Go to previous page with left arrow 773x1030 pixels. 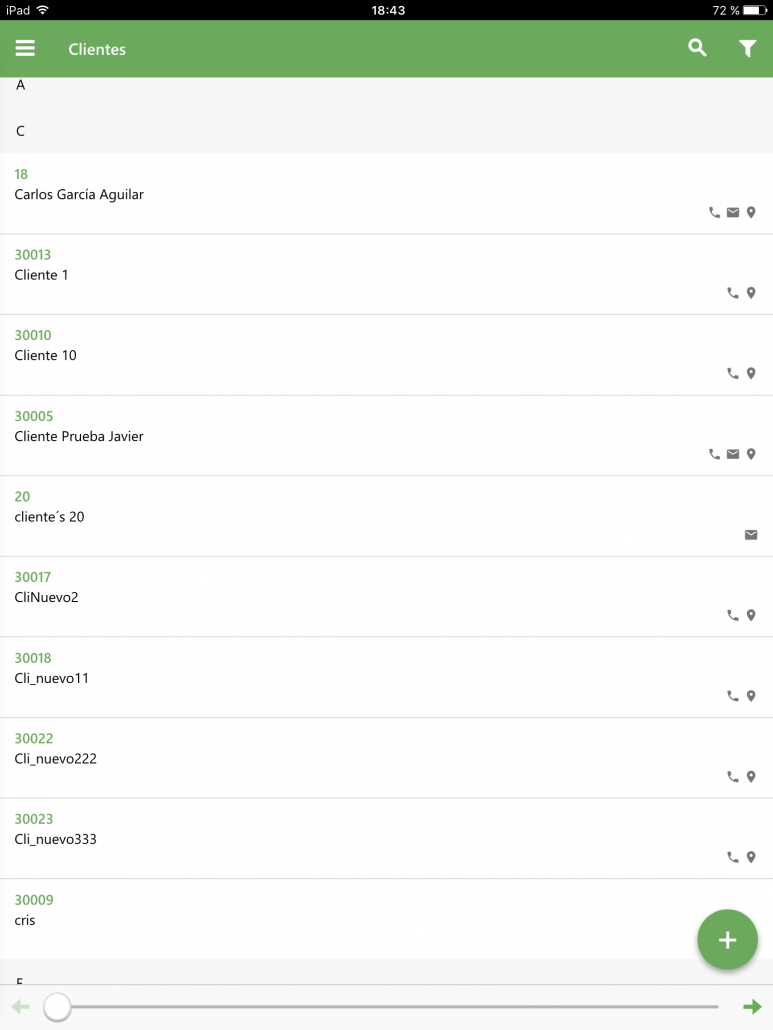(20, 1006)
